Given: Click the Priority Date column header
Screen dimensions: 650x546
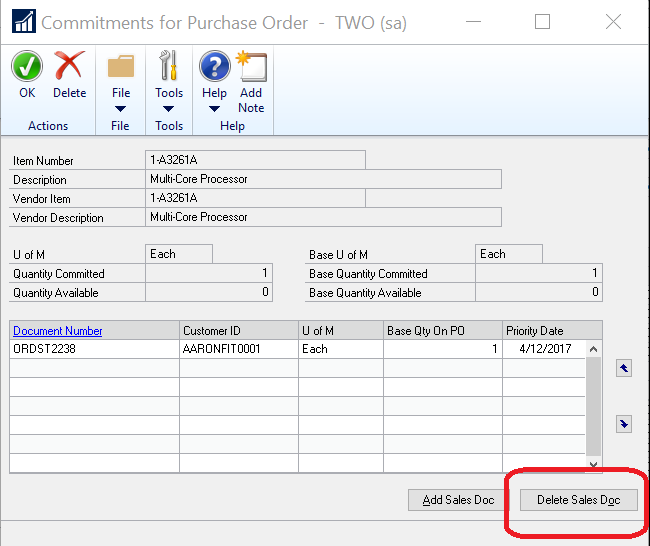Looking at the screenshot, I should coord(552,331).
